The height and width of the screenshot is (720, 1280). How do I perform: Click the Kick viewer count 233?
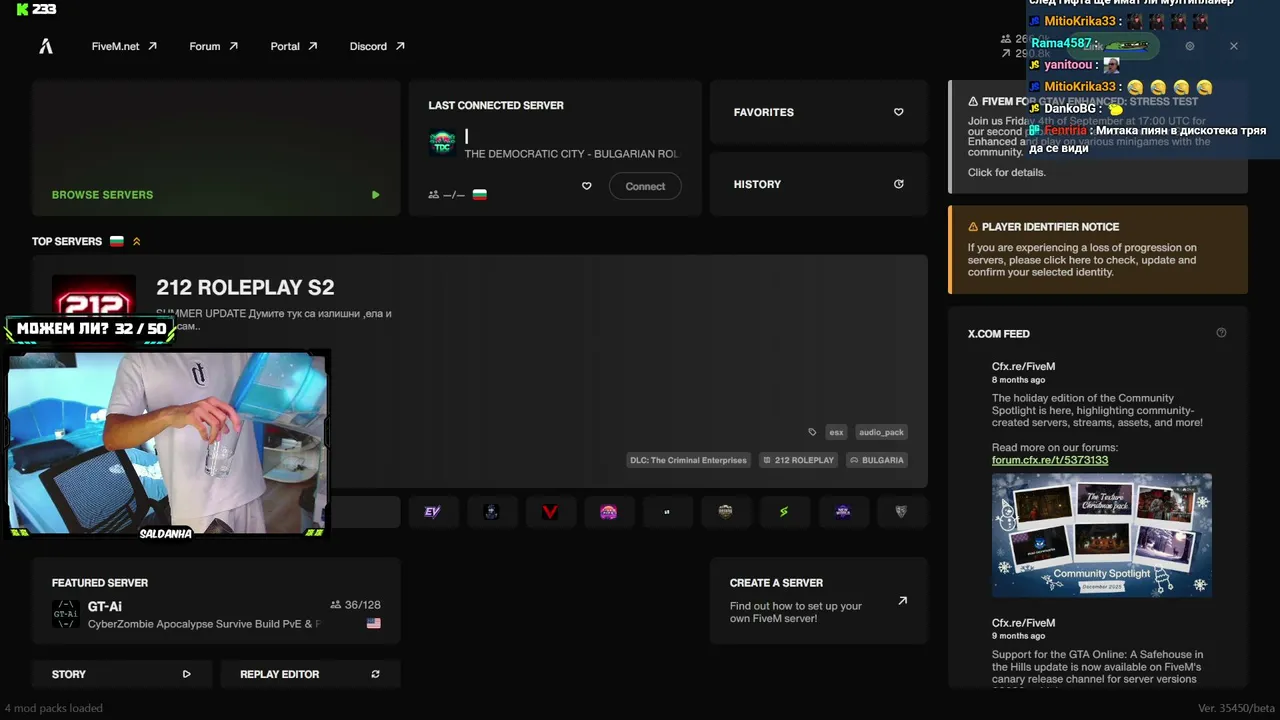point(36,9)
